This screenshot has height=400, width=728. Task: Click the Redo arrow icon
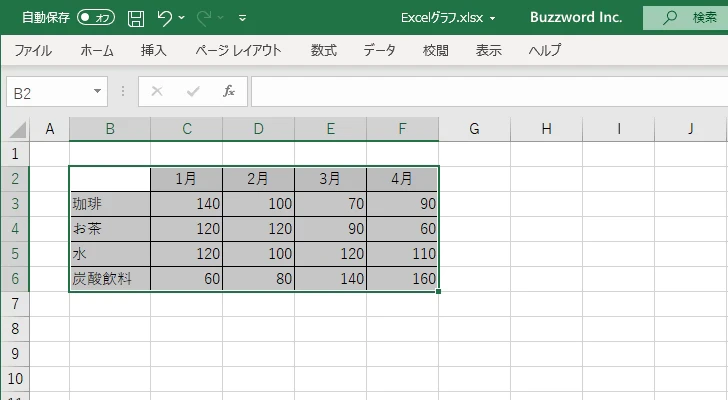[x=204, y=18]
